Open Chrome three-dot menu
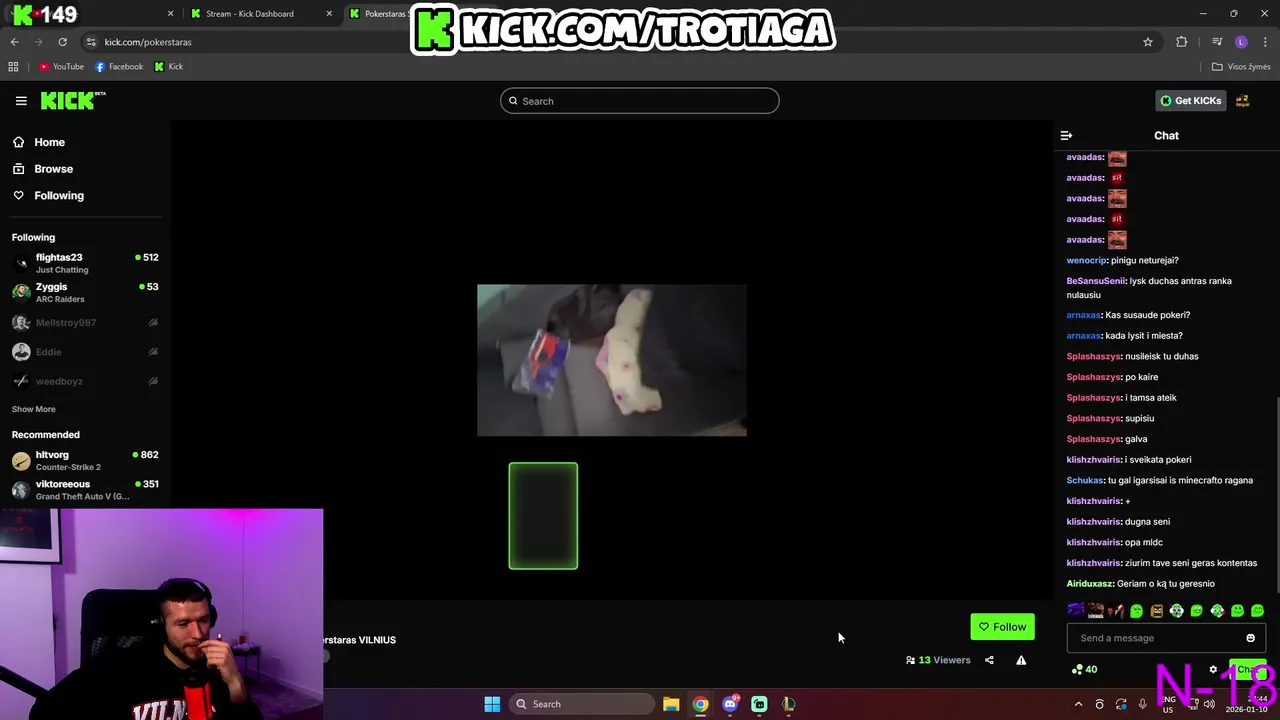Viewport: 1280px width, 720px height. click(x=1266, y=42)
